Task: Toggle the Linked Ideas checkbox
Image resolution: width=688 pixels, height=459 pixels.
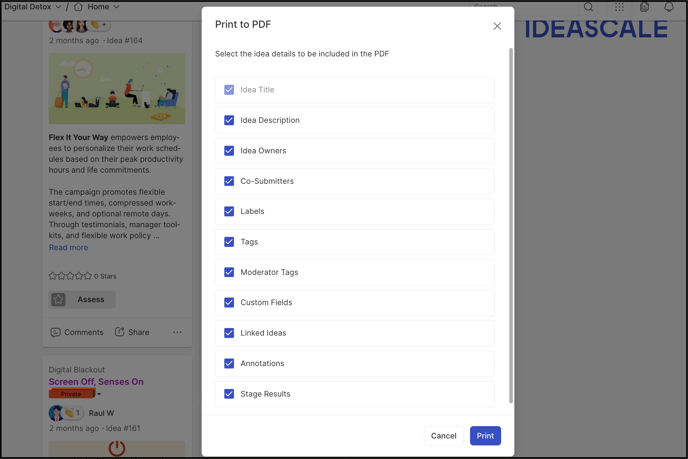Action: tap(229, 333)
